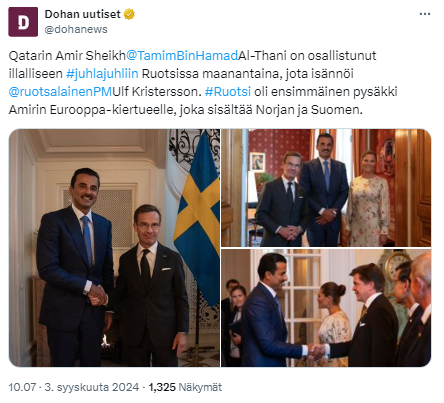Image resolution: width=444 pixels, height=403 pixels.
Task: Click the date 3. syyskuuta 2024
Action: click(x=92, y=387)
